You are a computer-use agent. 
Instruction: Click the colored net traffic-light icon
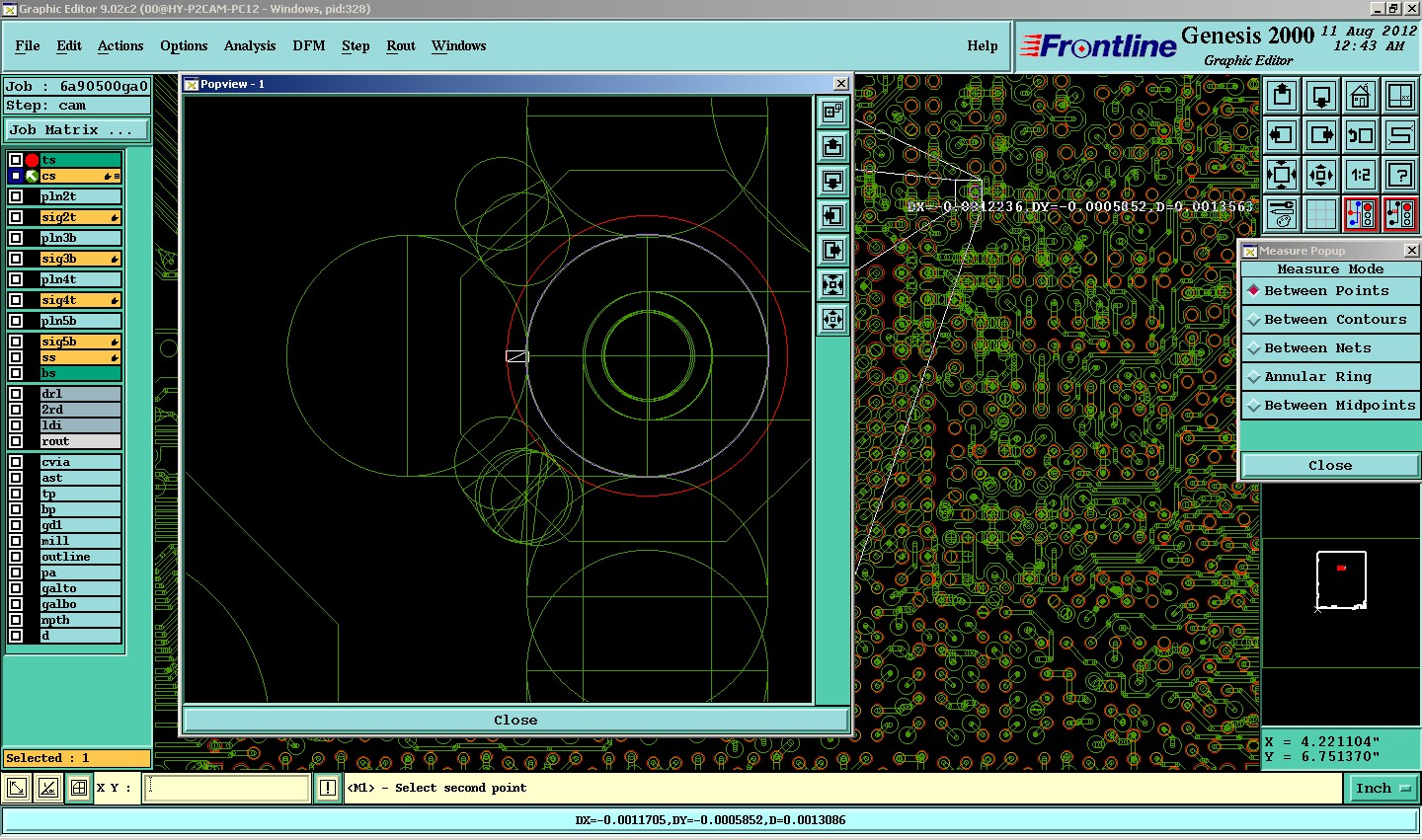coord(1361,214)
